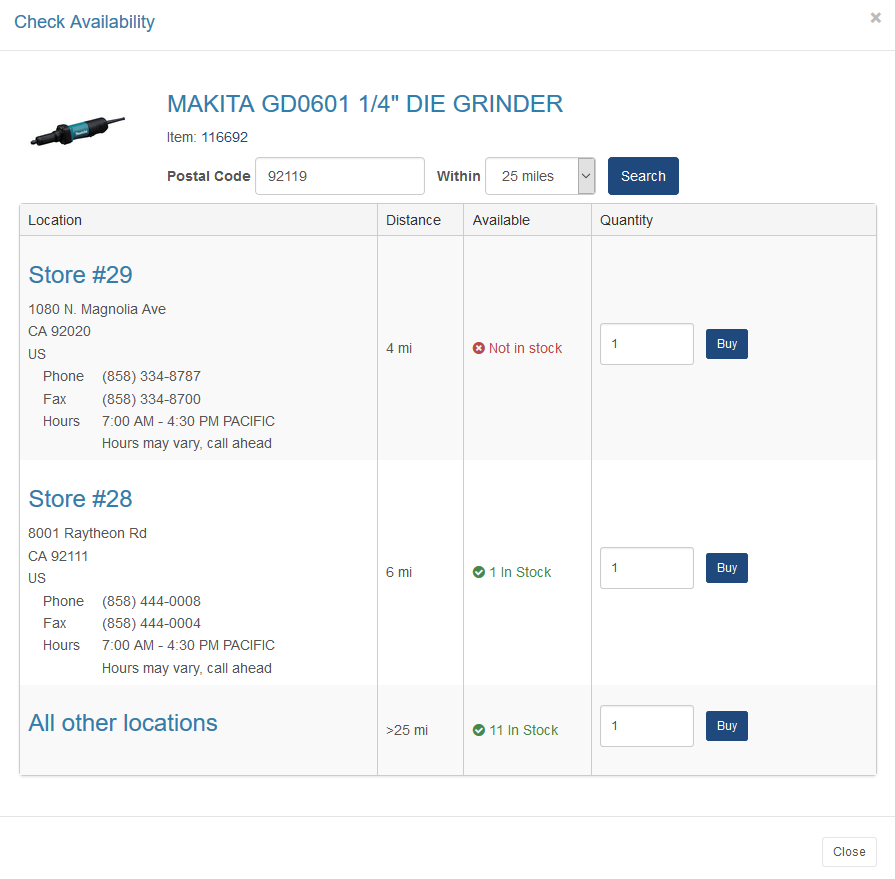Click quantity field for All other locations

tap(647, 725)
